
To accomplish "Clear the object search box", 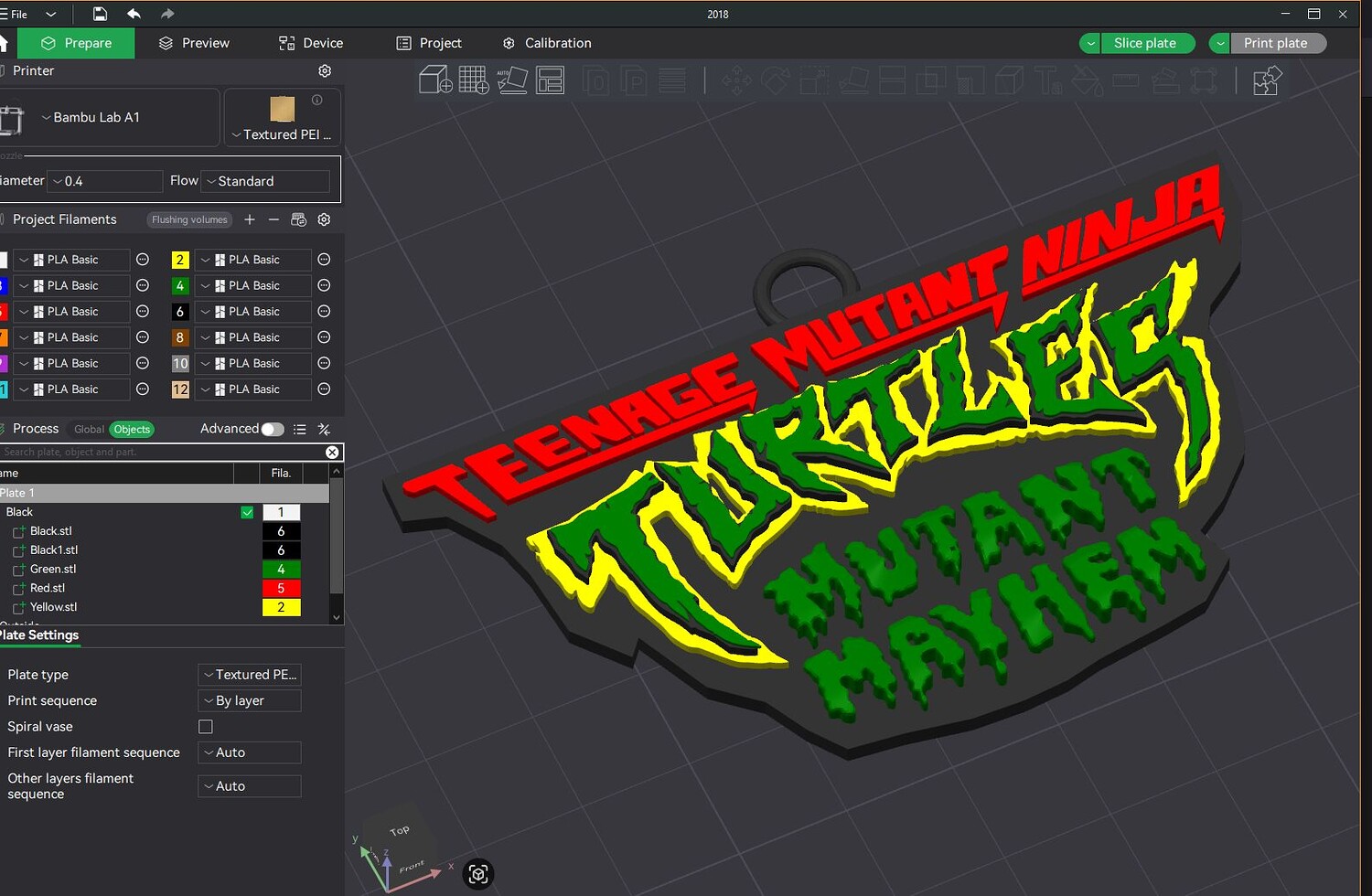I will [x=332, y=453].
